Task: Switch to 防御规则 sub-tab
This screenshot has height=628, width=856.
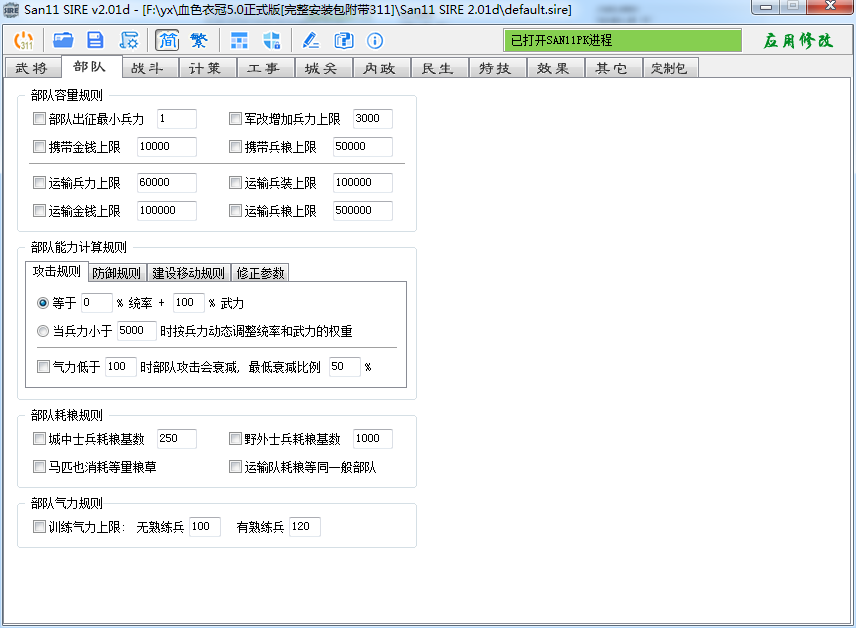Action: click(116, 272)
